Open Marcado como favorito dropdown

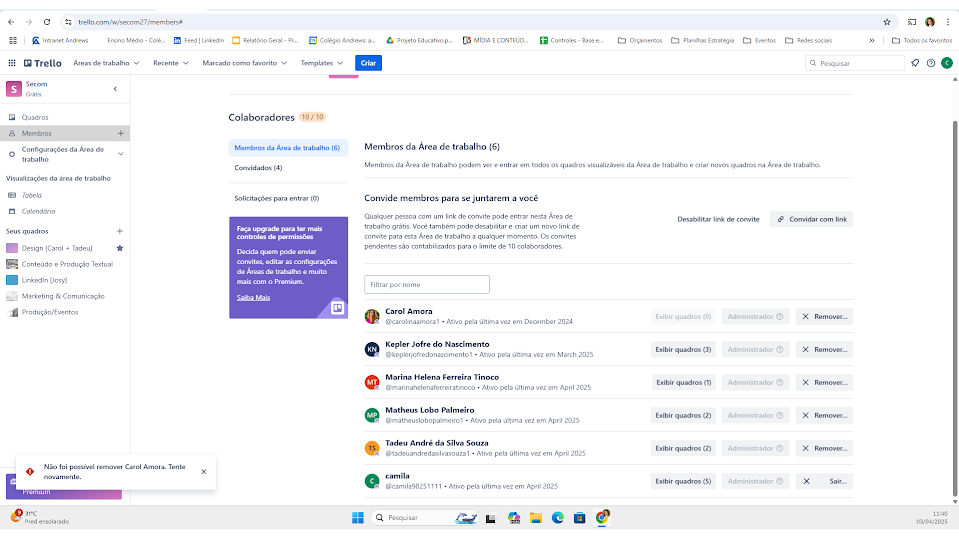[245, 63]
